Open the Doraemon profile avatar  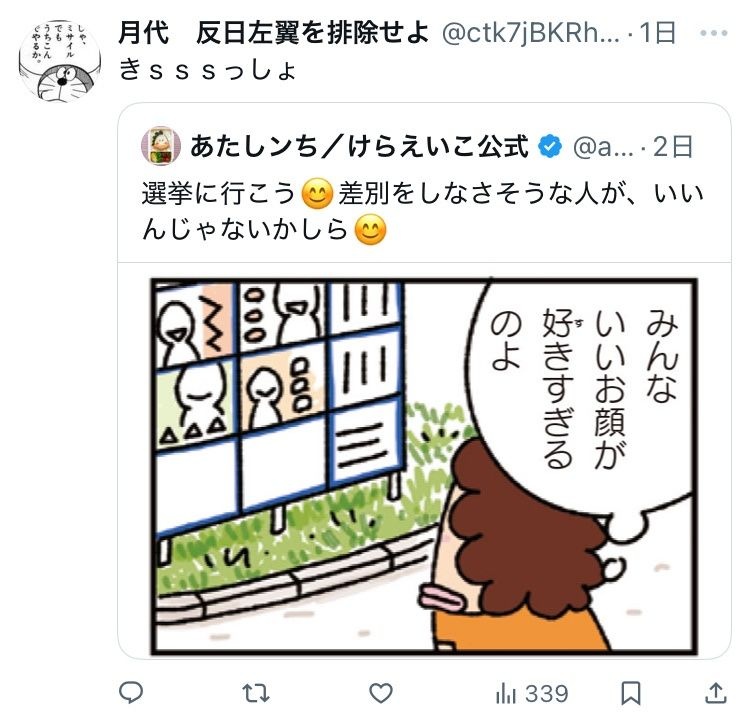[x=60, y=61]
